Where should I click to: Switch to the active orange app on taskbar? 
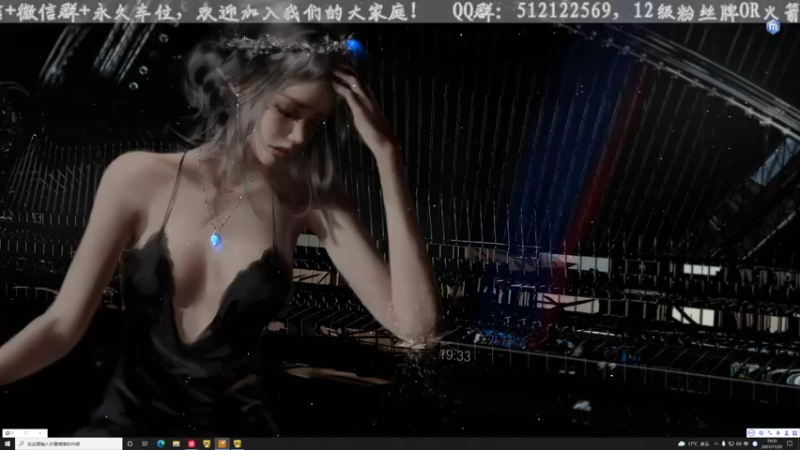click(x=222, y=444)
